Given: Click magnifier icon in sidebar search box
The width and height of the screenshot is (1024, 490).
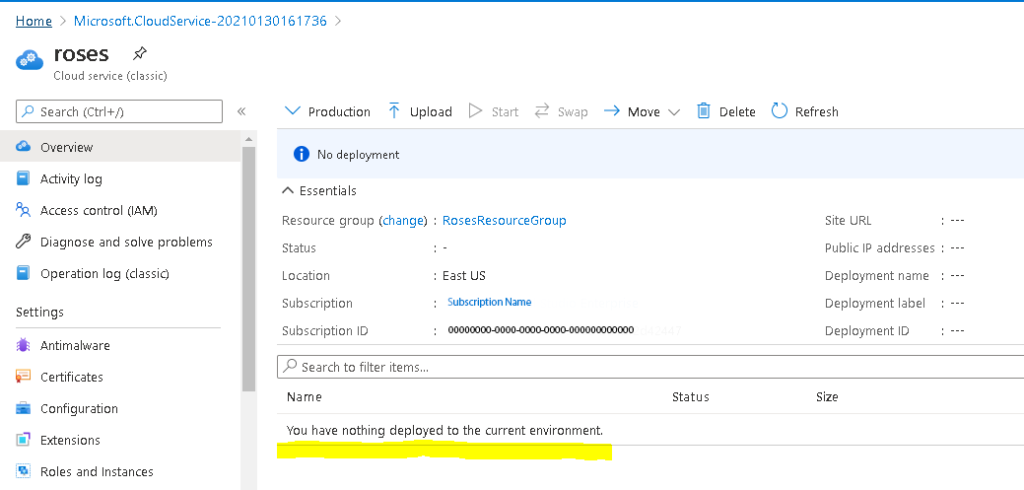Looking at the screenshot, I should click(28, 111).
